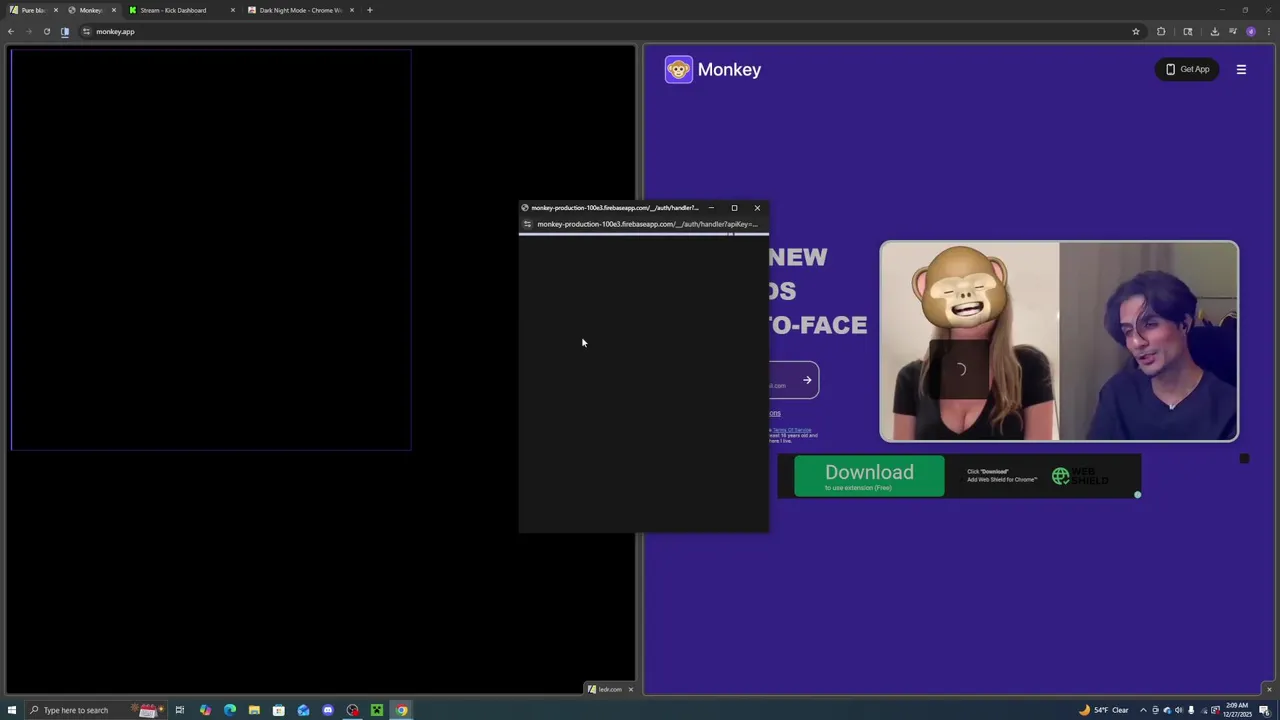Viewport: 1280px width, 720px height.
Task: Click the green Download button in the ad
Action: tap(869, 476)
